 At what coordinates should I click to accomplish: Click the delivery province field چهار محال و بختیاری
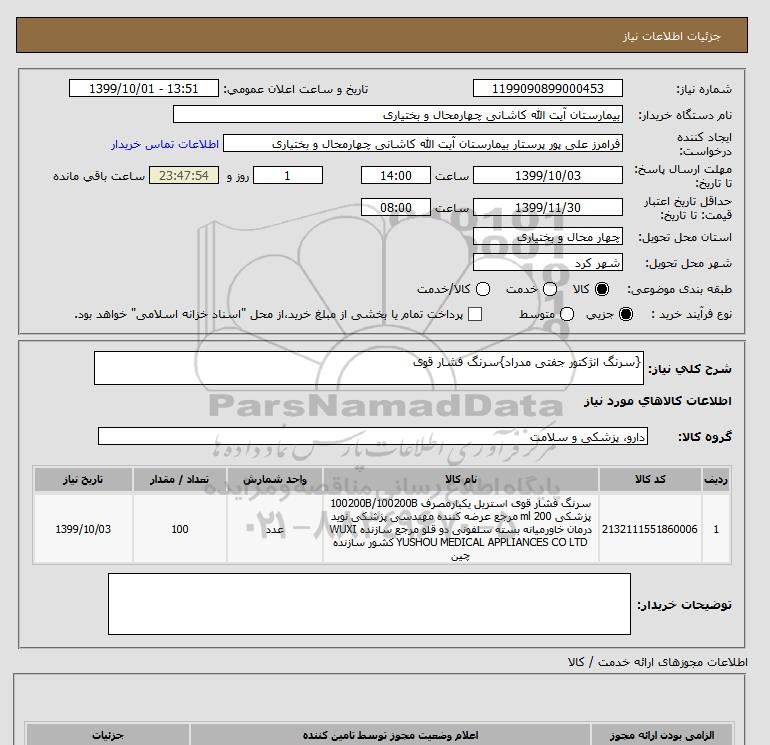[x=548, y=237]
